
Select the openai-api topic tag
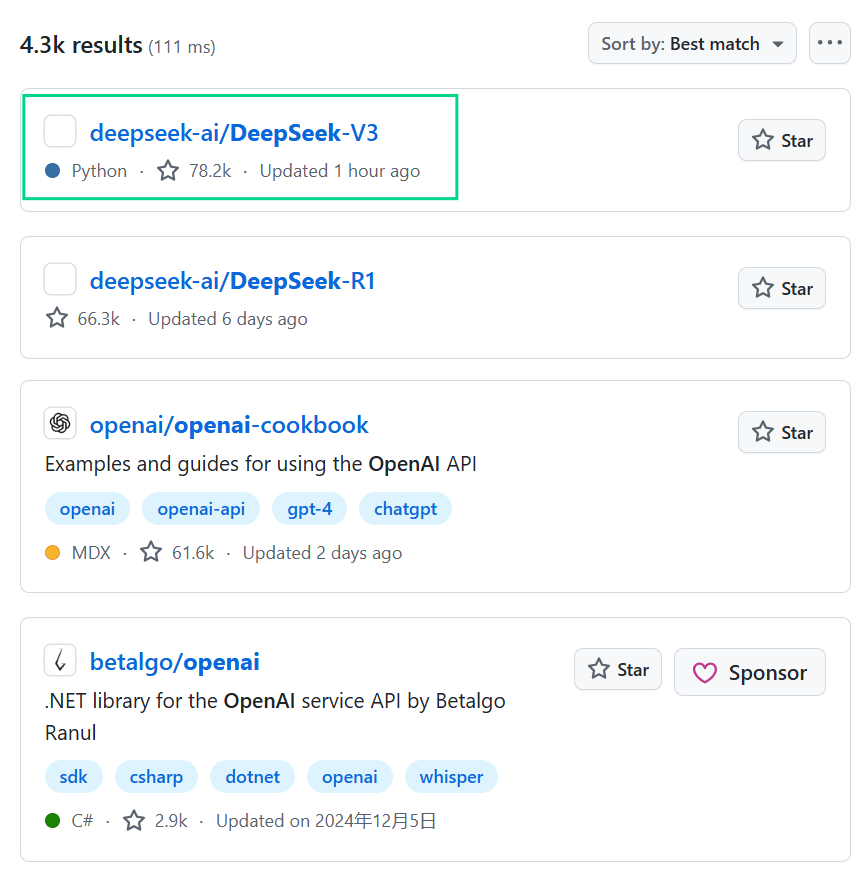click(x=201, y=509)
